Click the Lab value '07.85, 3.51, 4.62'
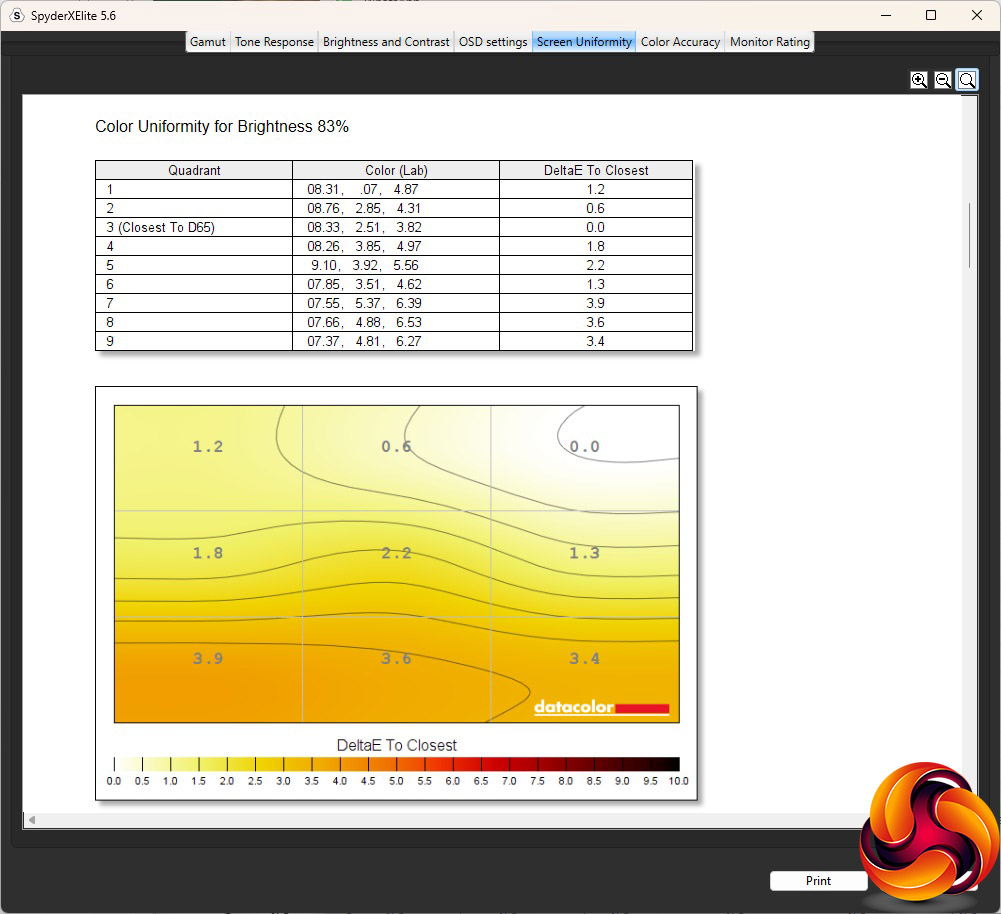 [364, 284]
